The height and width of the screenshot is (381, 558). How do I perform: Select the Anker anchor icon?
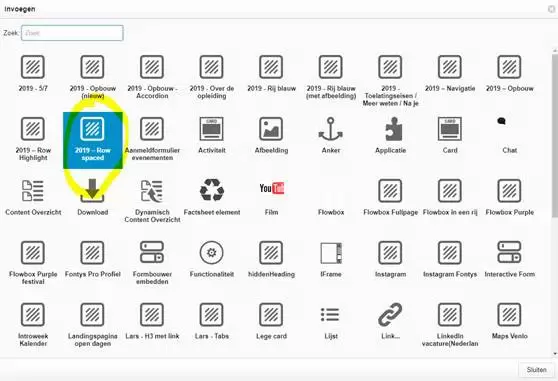click(x=331, y=129)
